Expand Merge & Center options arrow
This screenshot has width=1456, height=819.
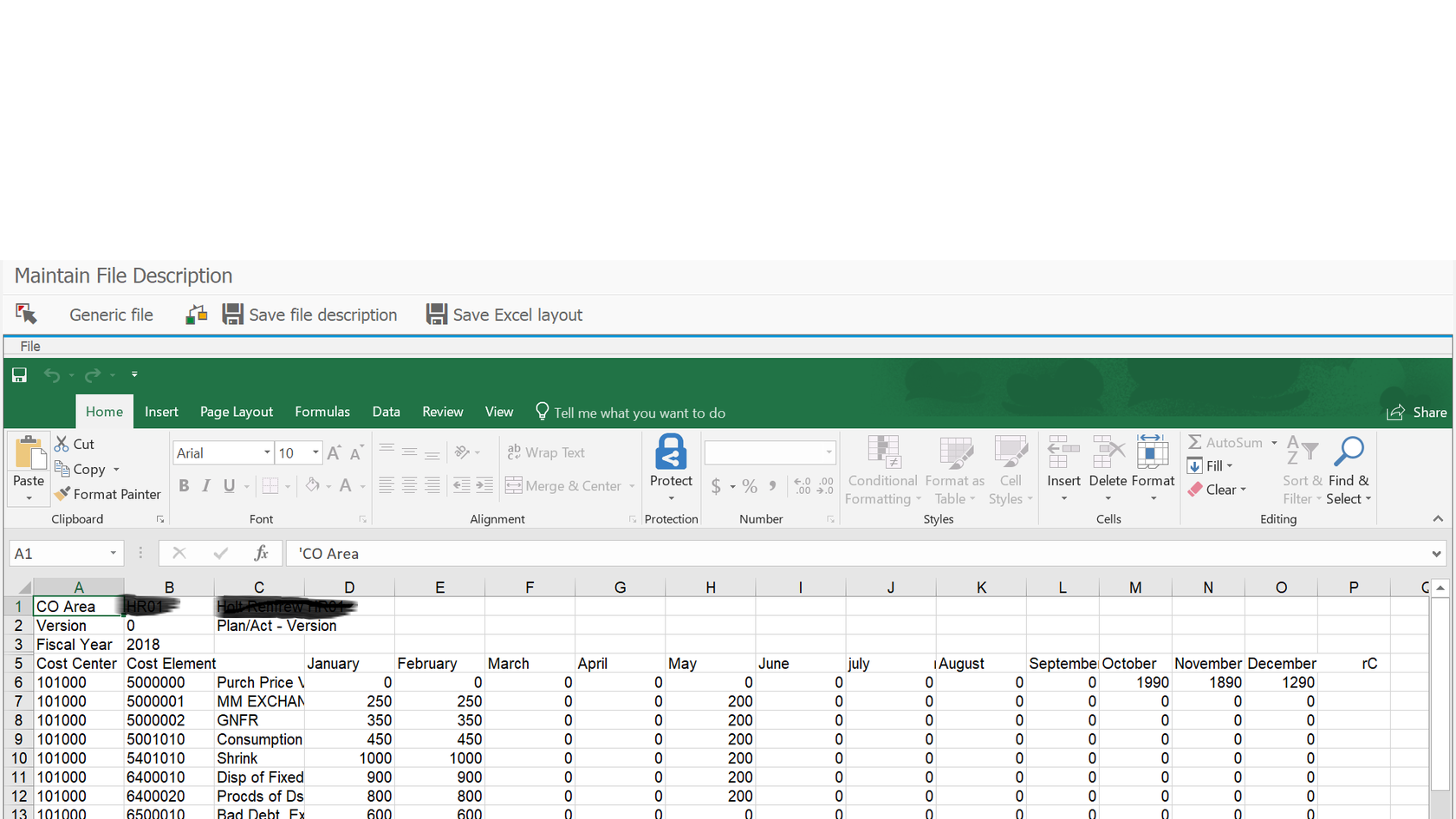coord(632,486)
